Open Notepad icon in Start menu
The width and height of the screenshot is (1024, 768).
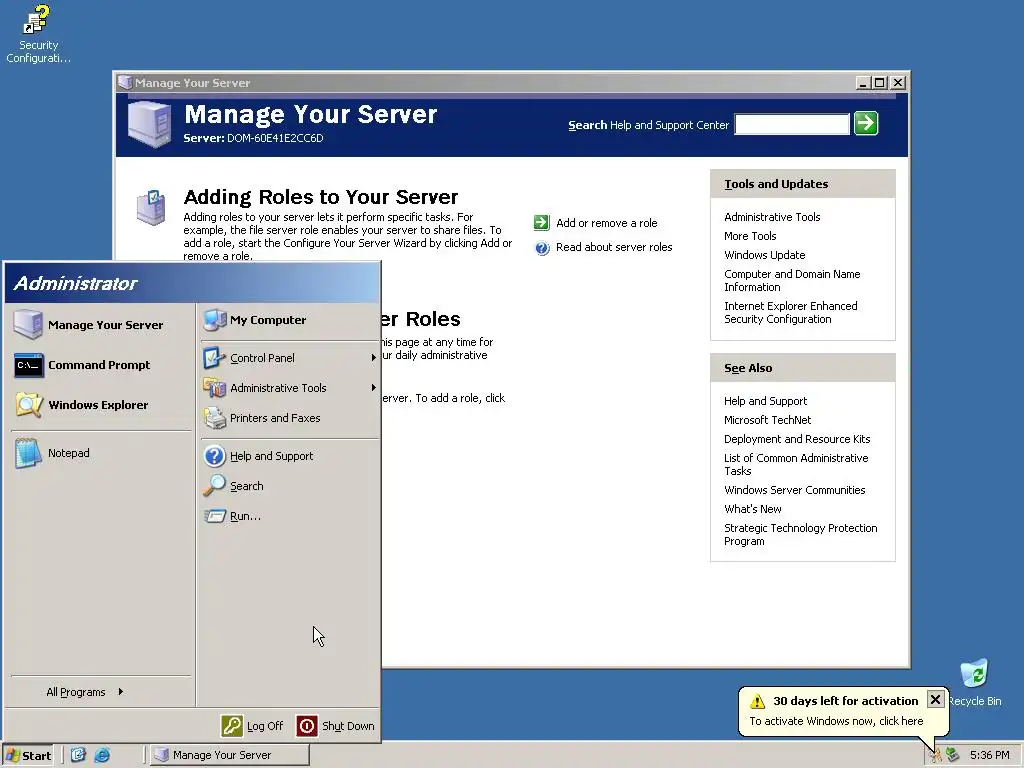click(28, 453)
